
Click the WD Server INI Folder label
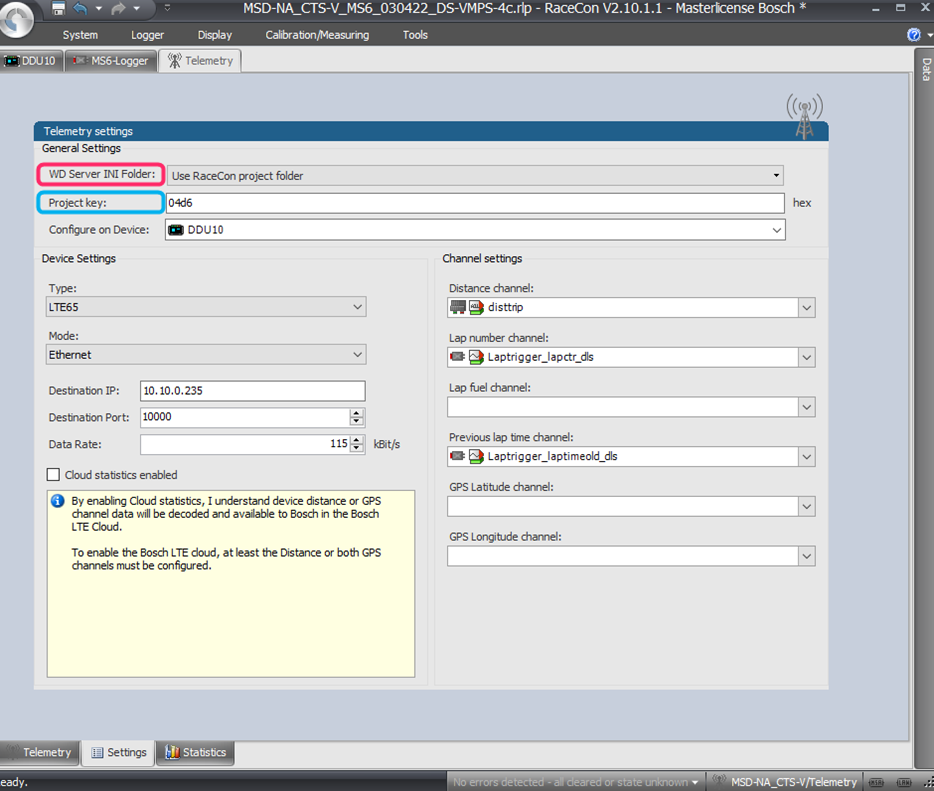(102, 174)
